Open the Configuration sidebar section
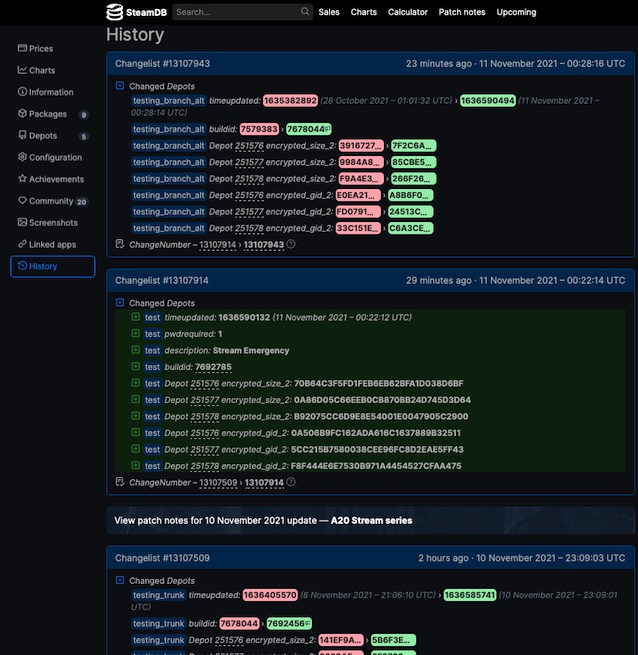Screen dimensions: 638x655 (x=55, y=157)
